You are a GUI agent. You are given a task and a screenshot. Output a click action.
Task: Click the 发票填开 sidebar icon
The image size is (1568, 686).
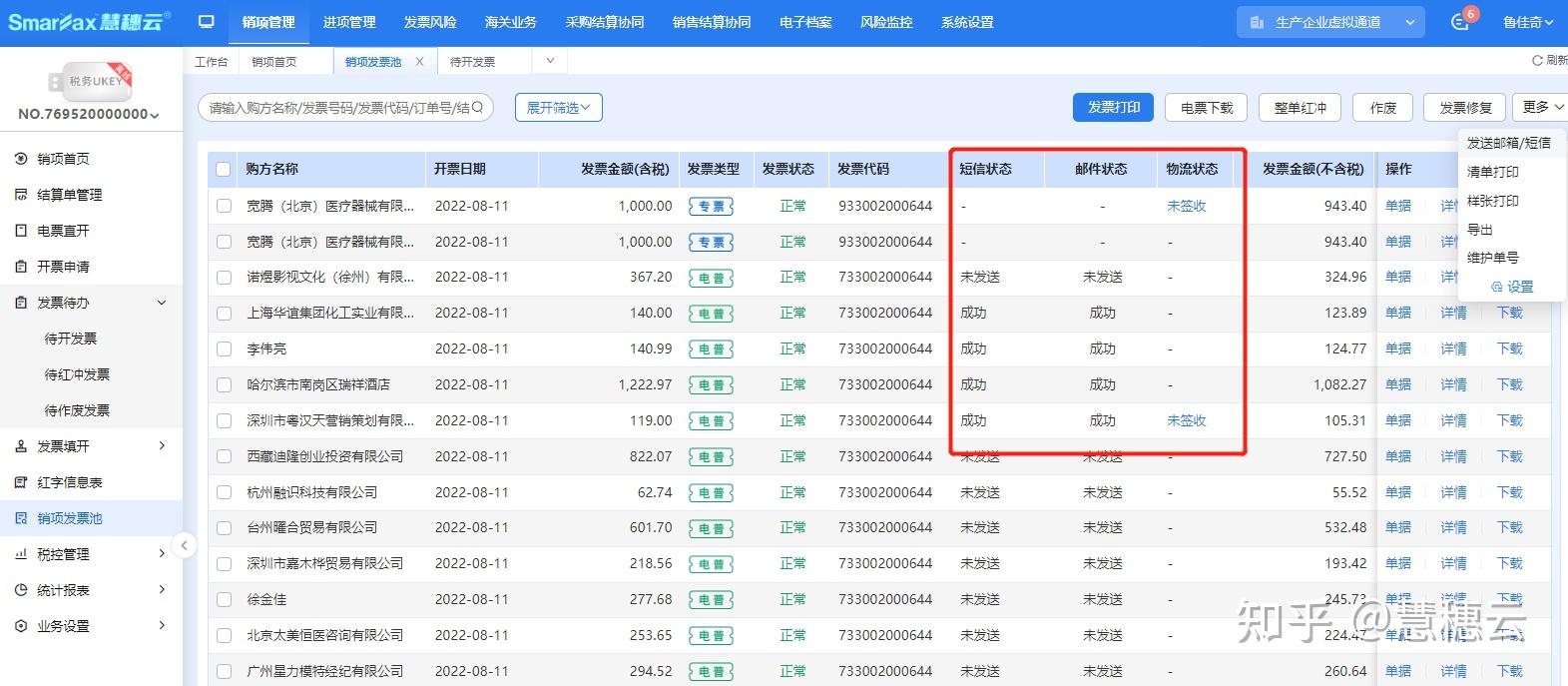tap(21, 446)
